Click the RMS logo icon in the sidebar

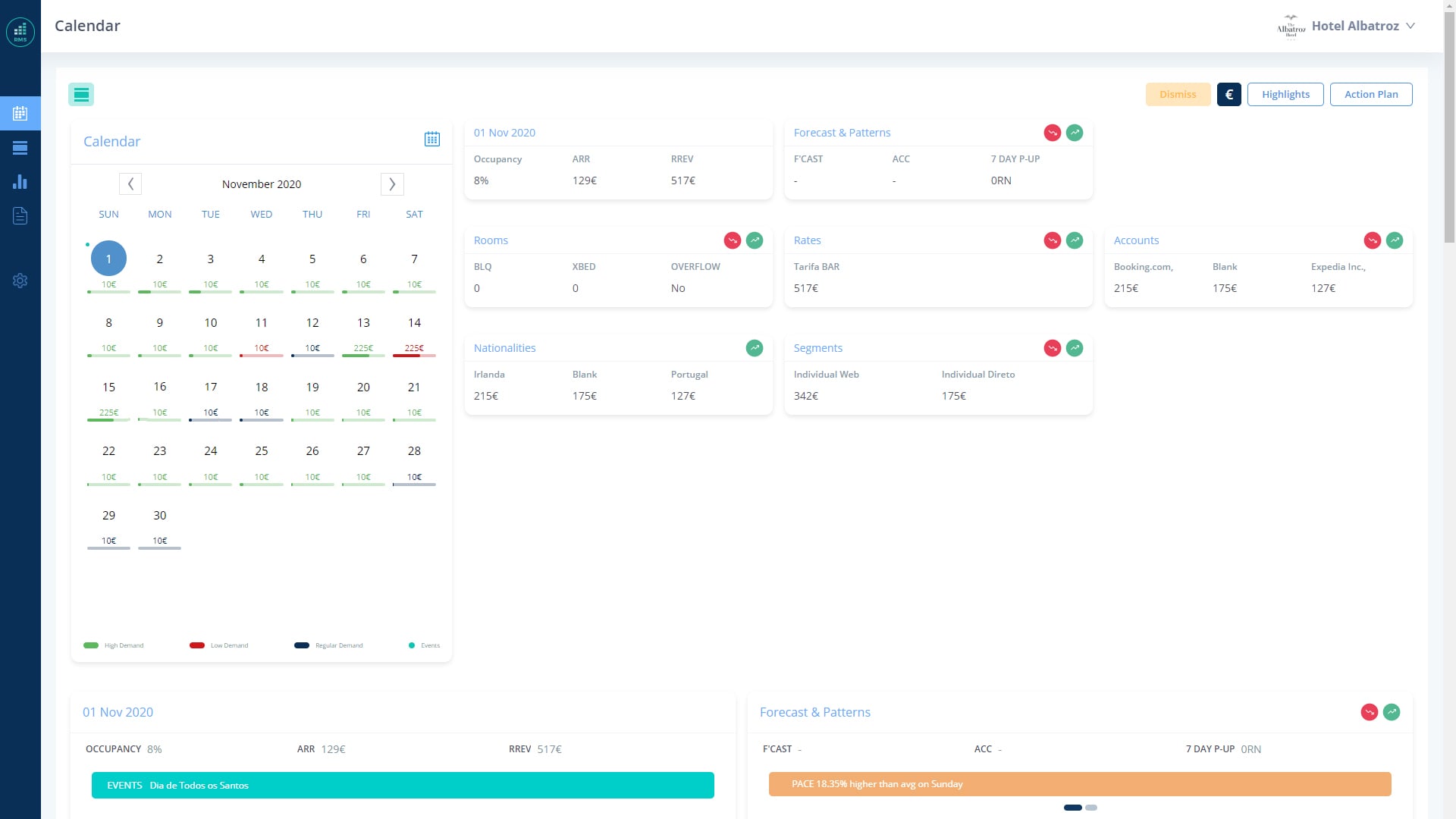(20, 32)
